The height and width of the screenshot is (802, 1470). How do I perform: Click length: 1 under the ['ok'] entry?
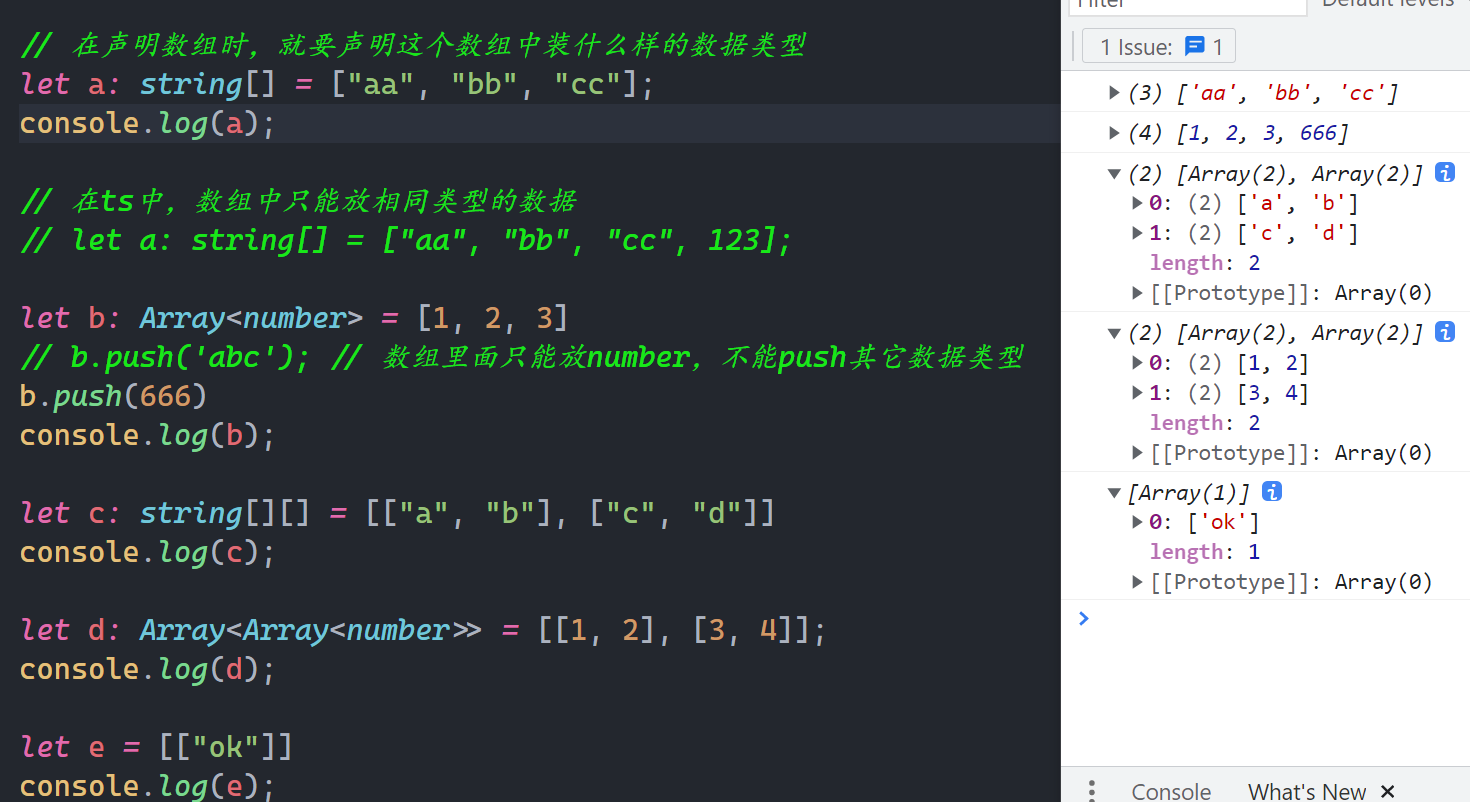1205,552
